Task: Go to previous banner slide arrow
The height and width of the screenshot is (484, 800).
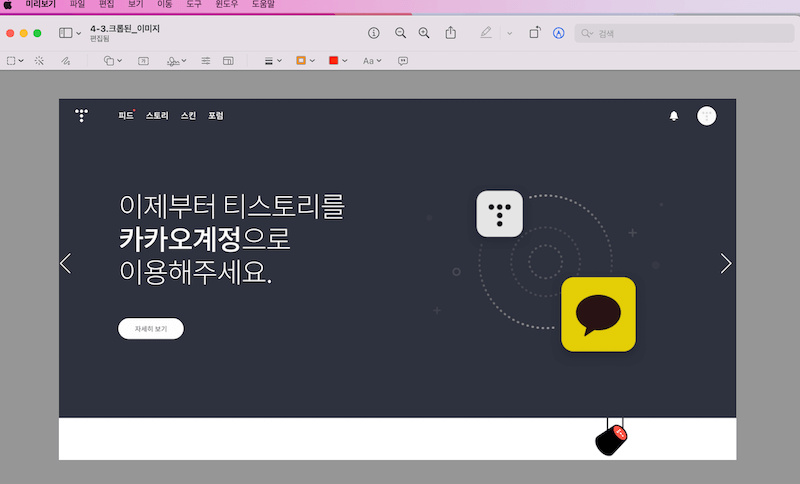Action: point(66,264)
